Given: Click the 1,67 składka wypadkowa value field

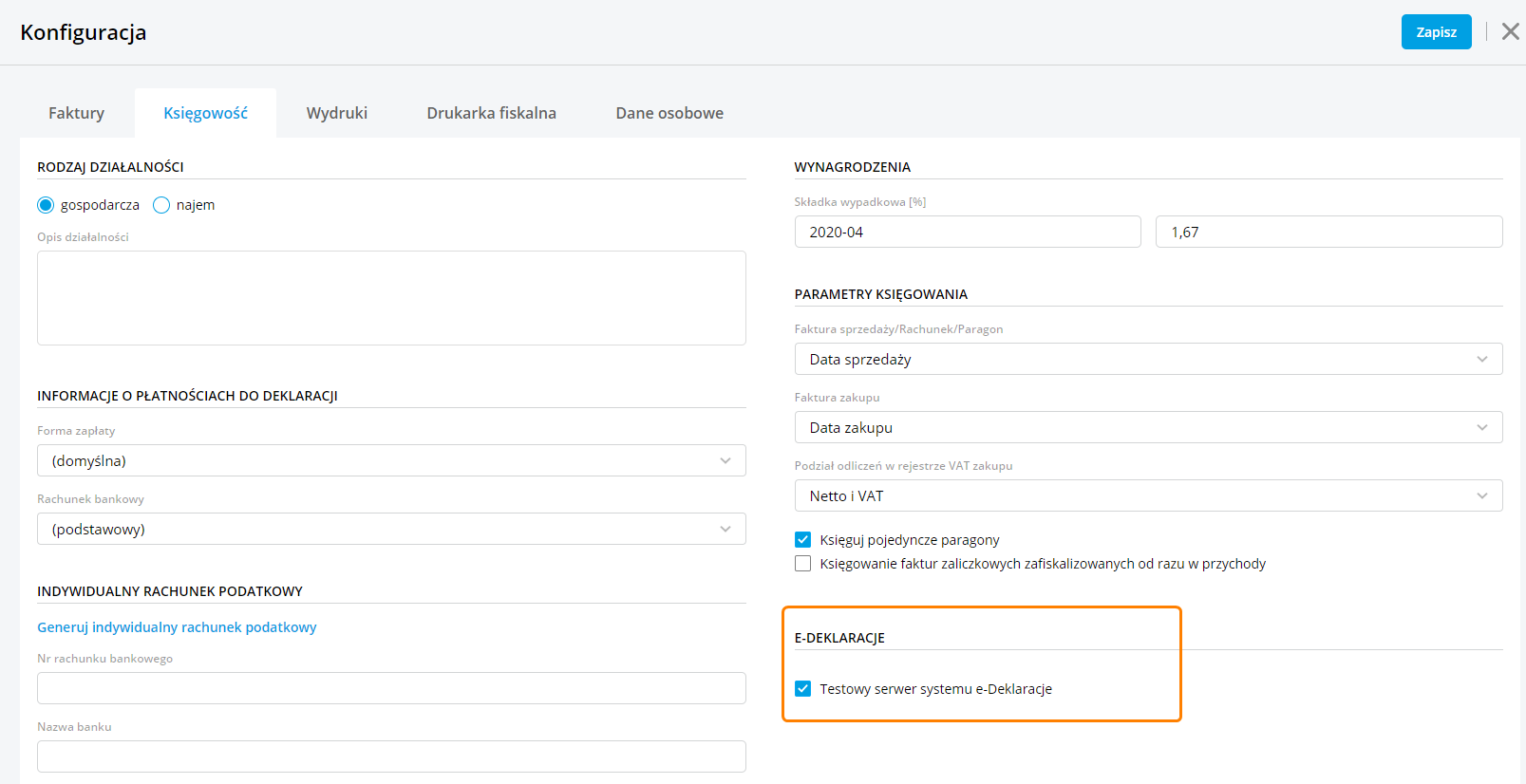Looking at the screenshot, I should point(1328,232).
